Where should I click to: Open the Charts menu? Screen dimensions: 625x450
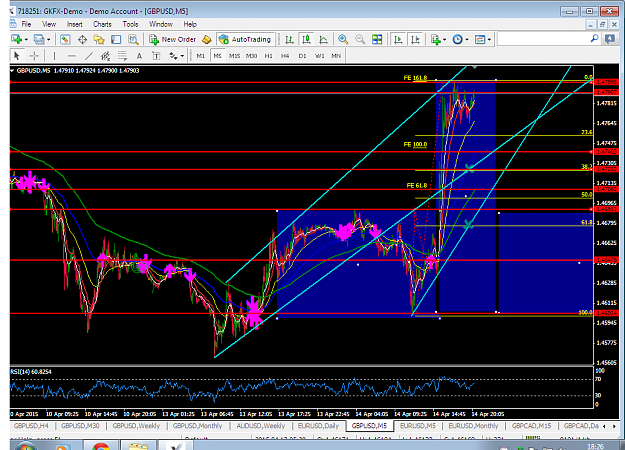(102, 24)
